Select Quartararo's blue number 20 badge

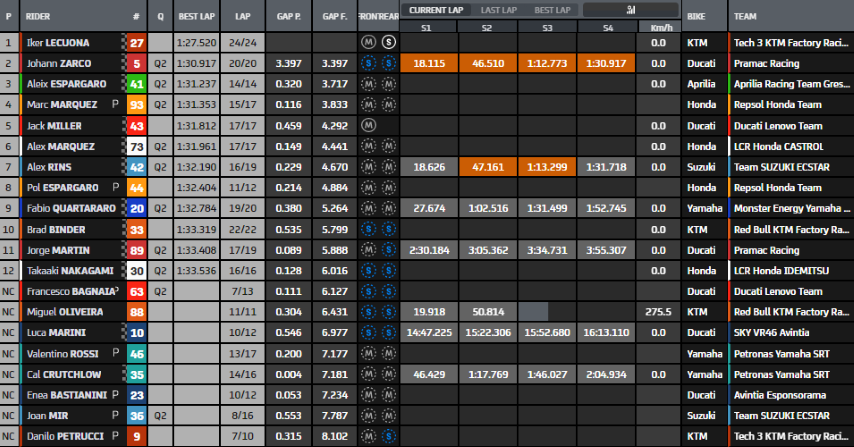tap(137, 209)
